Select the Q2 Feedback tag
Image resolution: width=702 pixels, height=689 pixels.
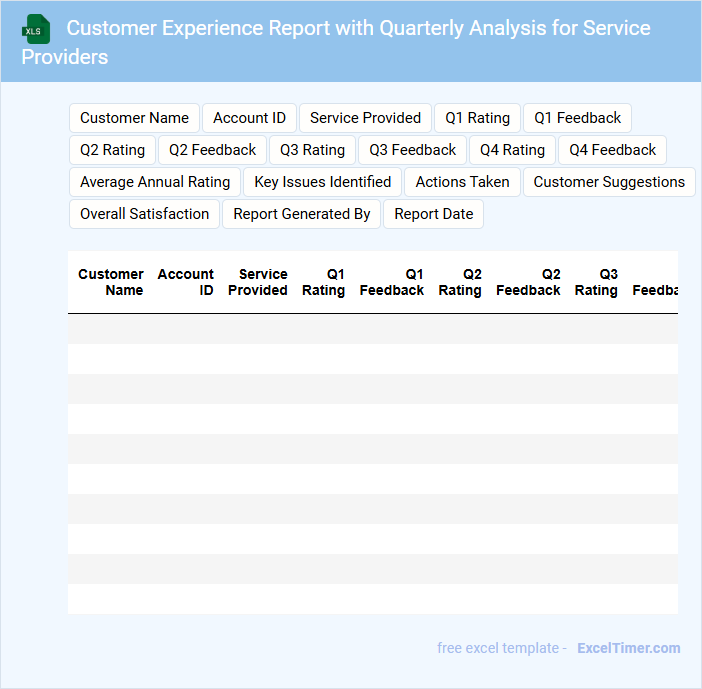212,150
